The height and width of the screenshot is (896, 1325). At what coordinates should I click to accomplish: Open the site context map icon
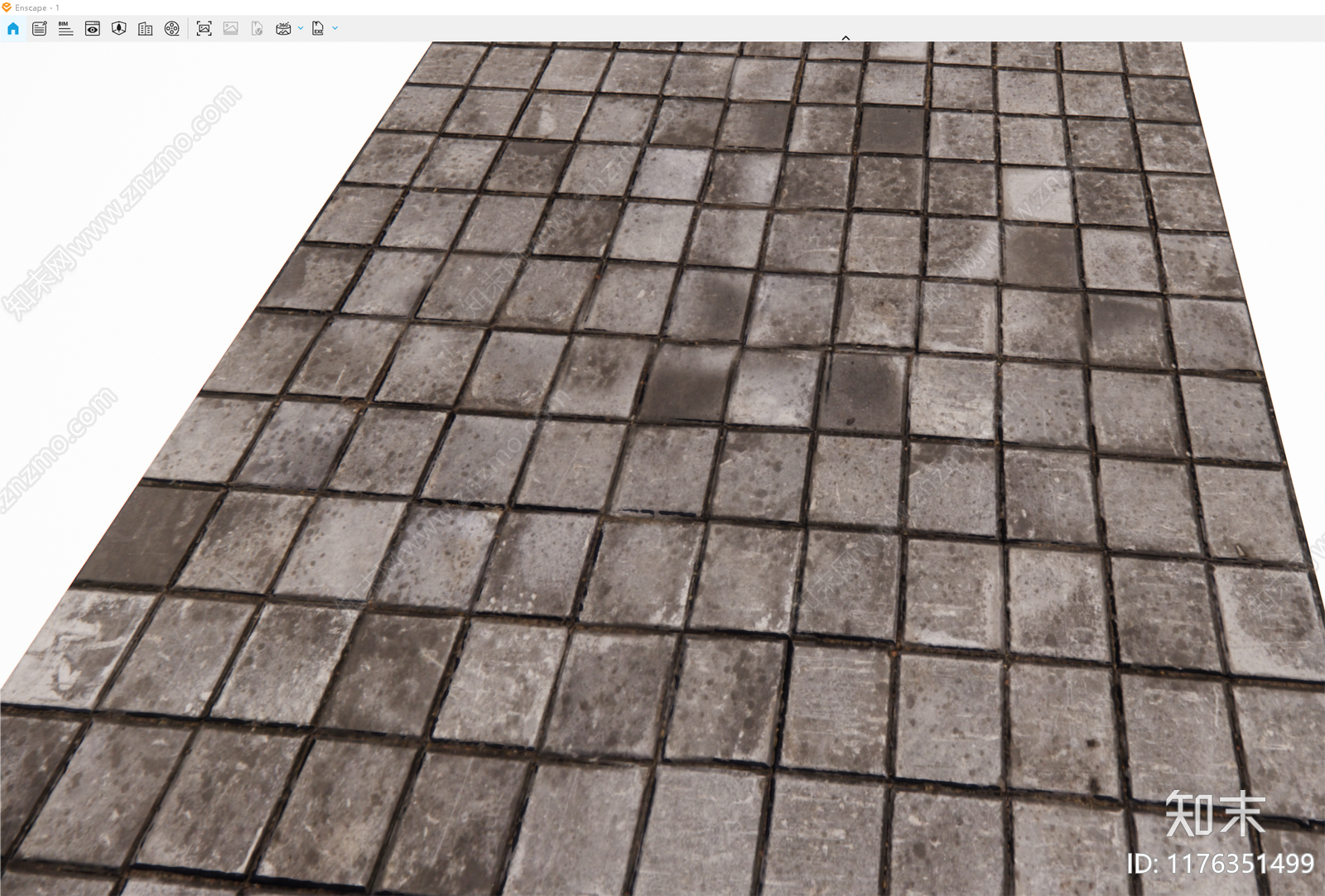pos(118,28)
